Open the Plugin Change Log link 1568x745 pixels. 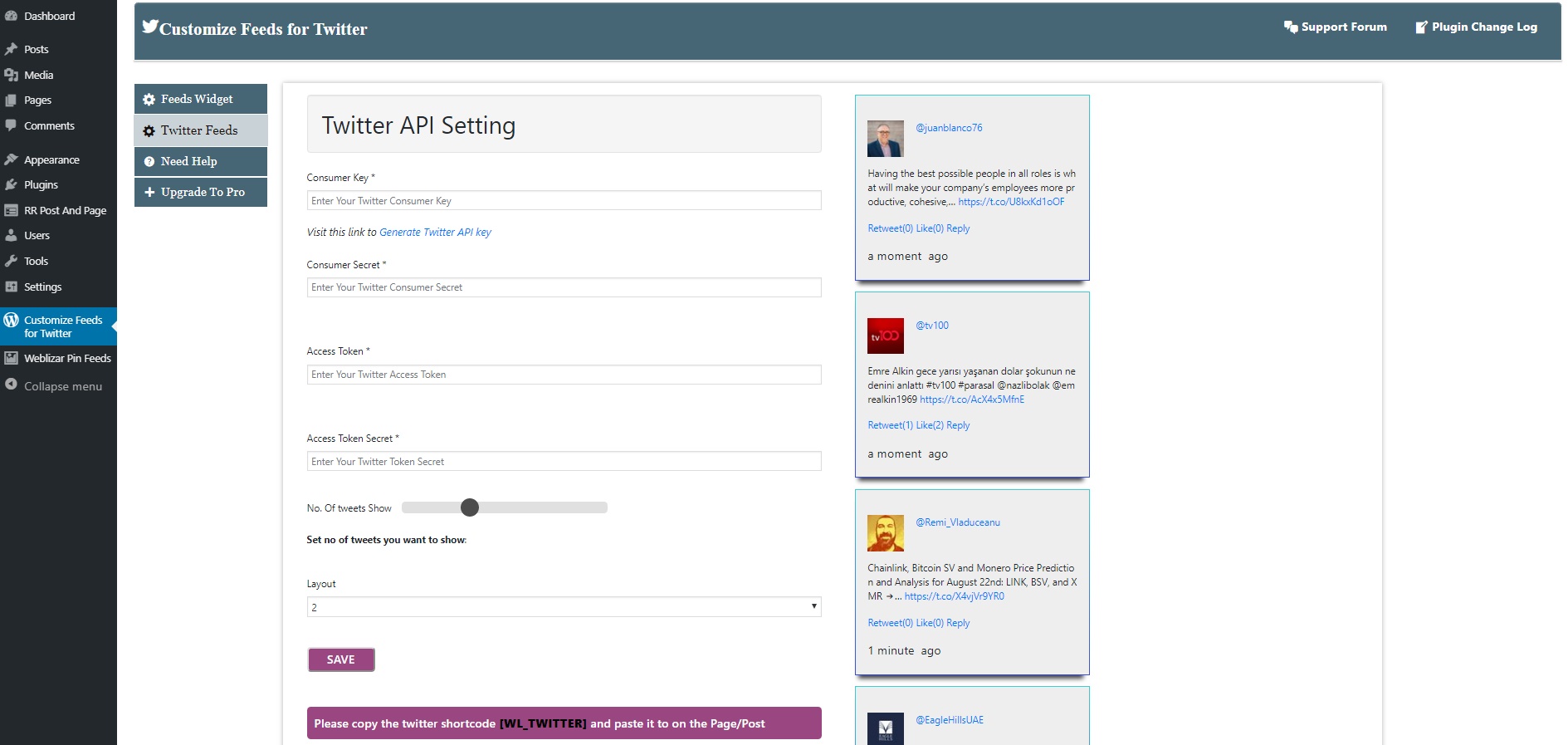click(x=1476, y=27)
